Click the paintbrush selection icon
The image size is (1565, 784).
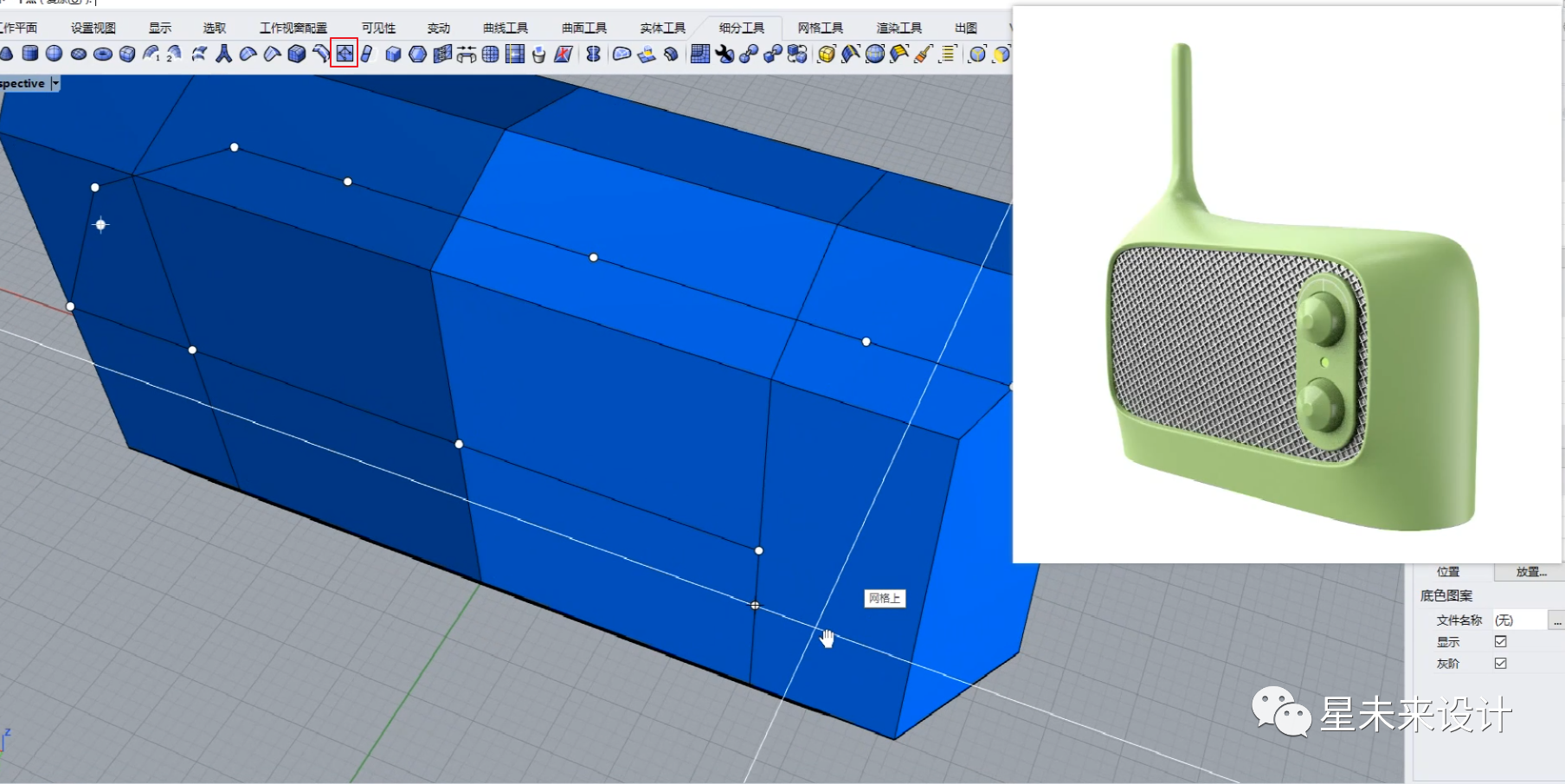924,54
